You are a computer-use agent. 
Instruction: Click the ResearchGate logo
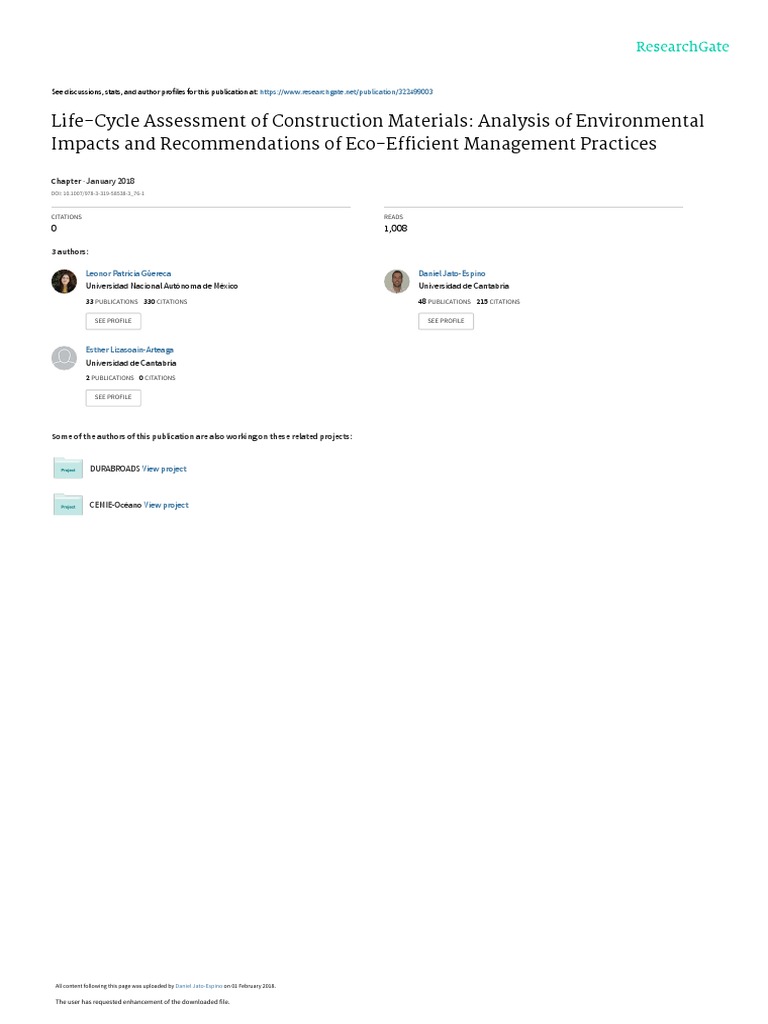point(683,47)
